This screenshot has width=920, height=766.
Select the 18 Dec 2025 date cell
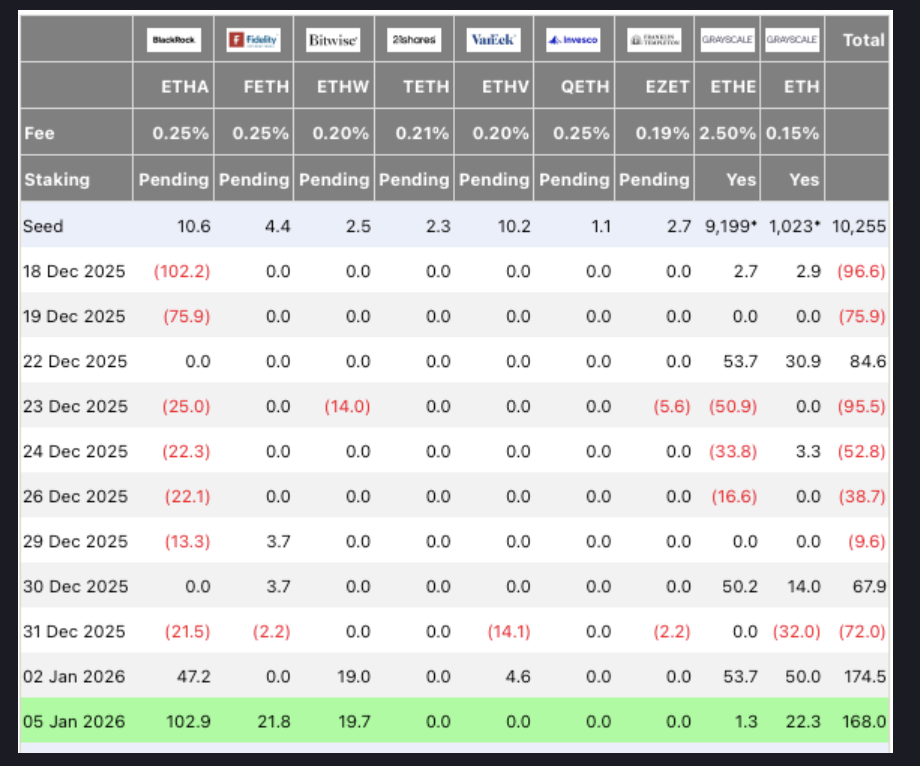pyautogui.click(x=74, y=271)
